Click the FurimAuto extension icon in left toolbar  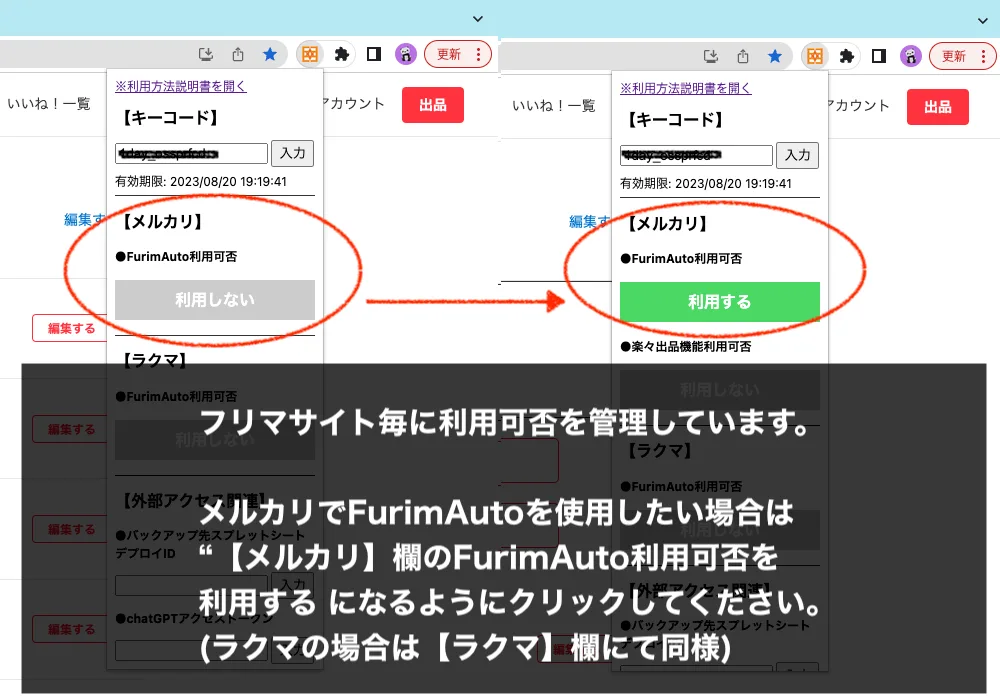click(x=310, y=54)
